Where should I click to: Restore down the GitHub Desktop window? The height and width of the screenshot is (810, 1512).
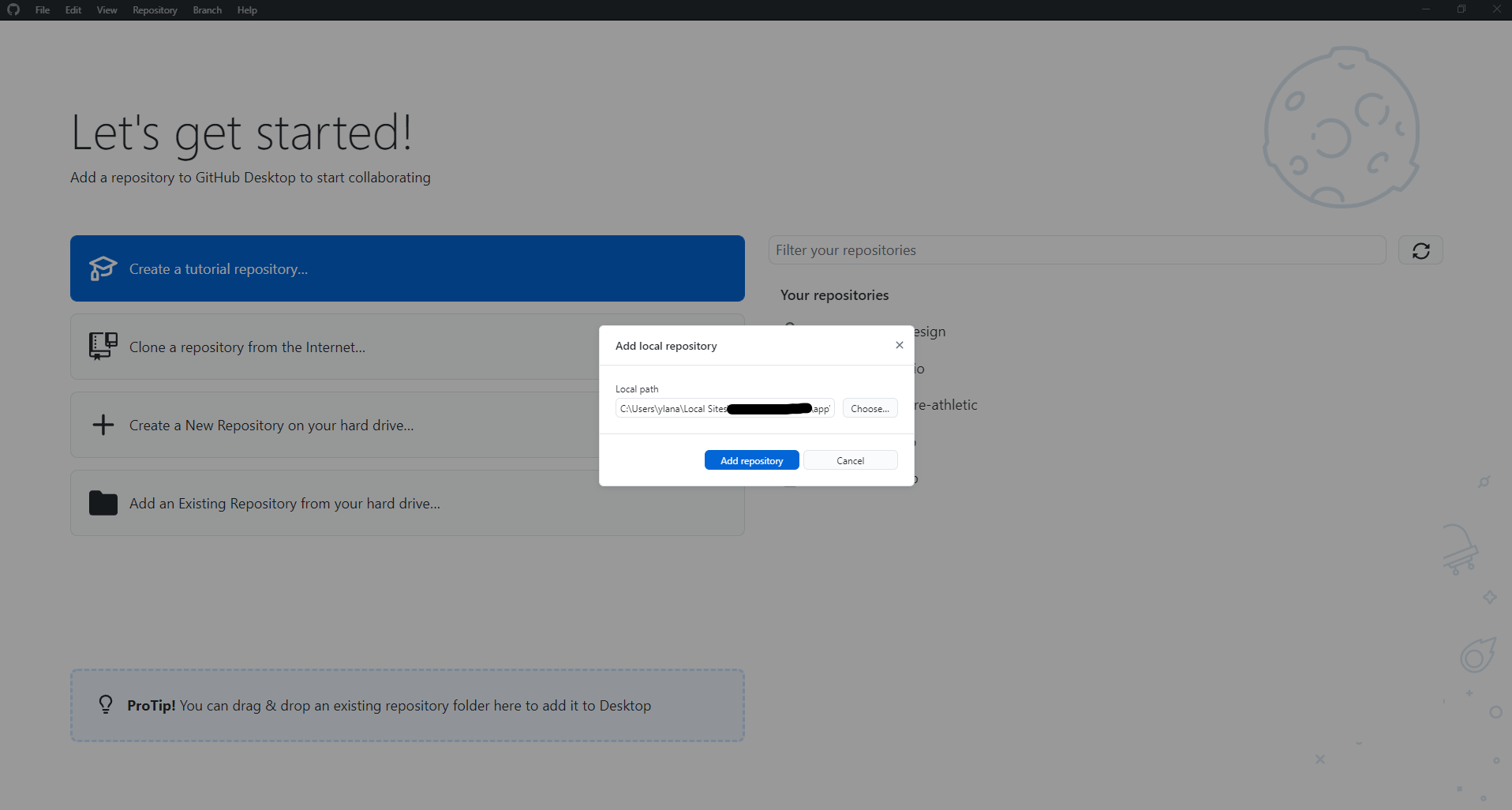point(1461,9)
